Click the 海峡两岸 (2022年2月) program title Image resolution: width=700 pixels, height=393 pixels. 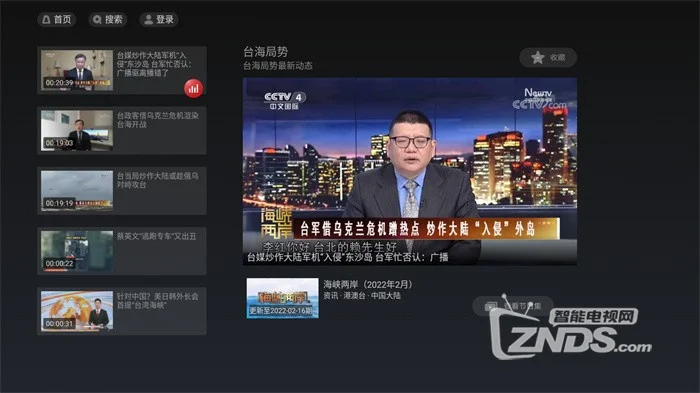pos(367,284)
